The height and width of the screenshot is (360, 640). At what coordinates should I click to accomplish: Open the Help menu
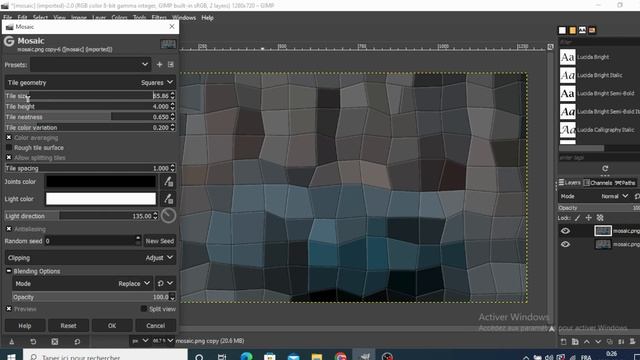(207, 18)
